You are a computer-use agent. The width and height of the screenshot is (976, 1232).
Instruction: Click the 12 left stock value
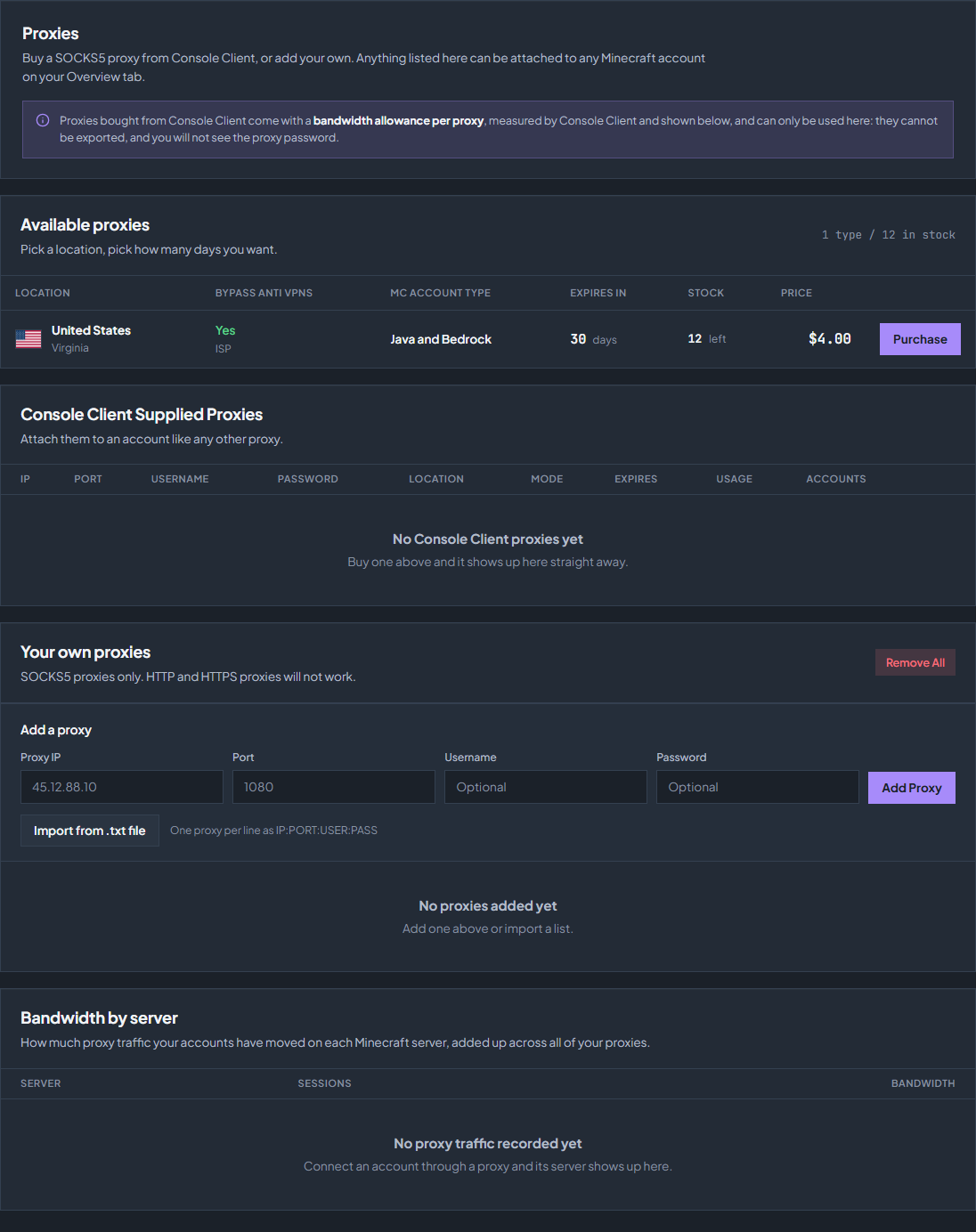[x=707, y=339]
